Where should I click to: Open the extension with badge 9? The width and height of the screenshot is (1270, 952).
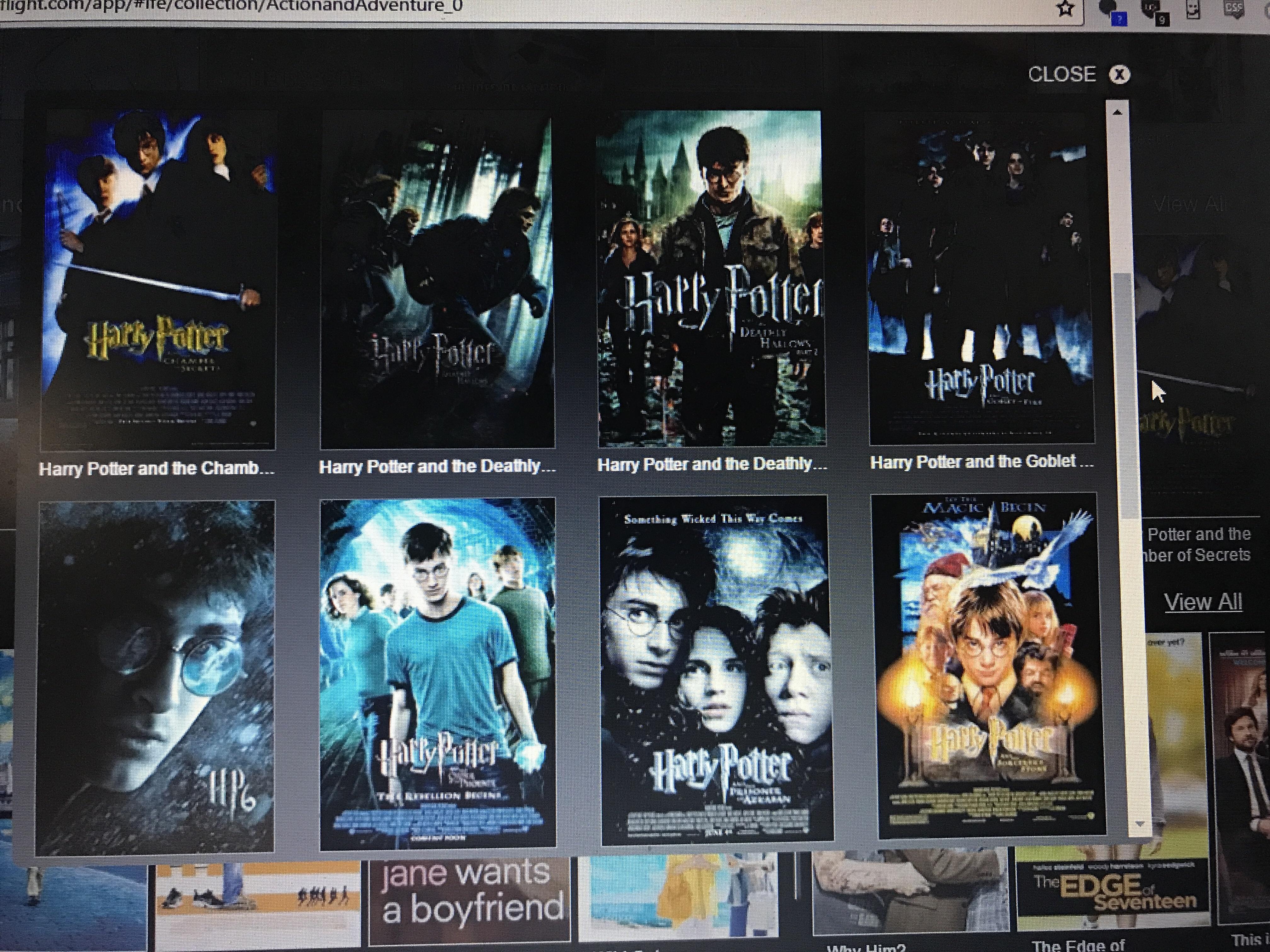(x=1153, y=10)
